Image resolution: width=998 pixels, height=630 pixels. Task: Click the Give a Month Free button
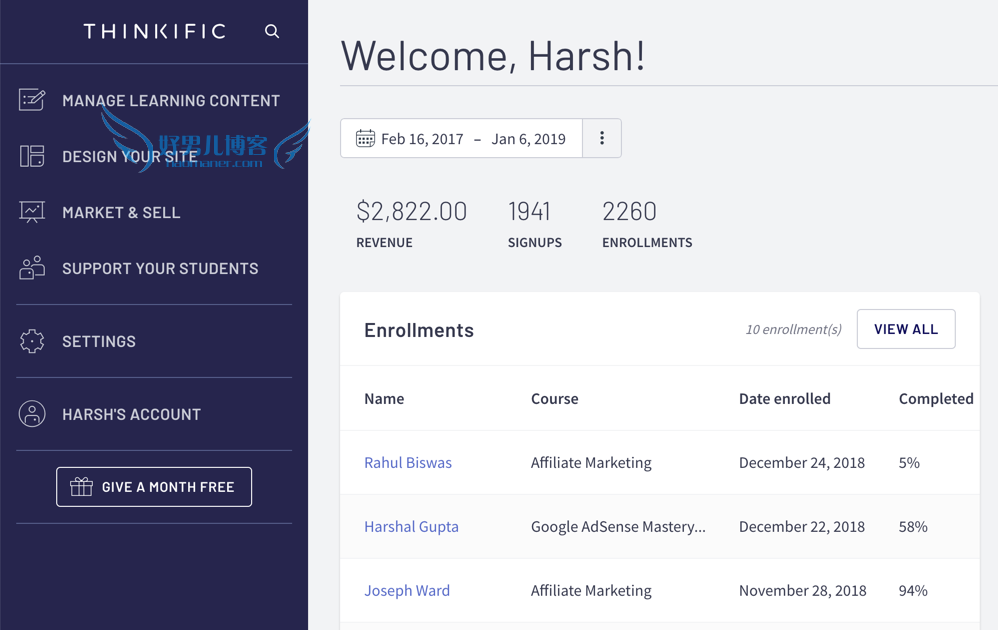154,487
